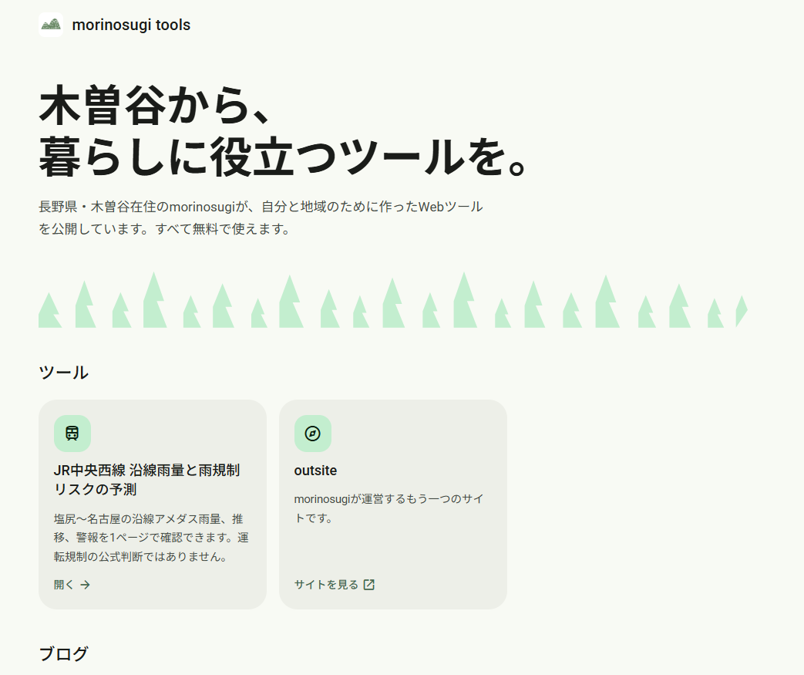Screen dimensions: 804x675
Task: Open the outsite card title
Action: point(315,470)
